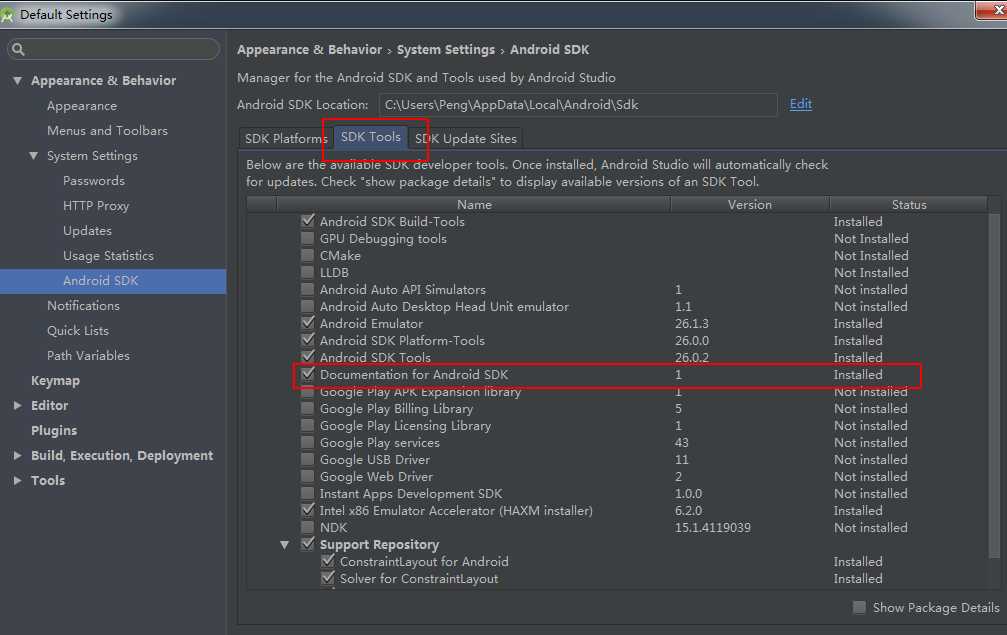The image size is (1007, 635).
Task: Select Google Play Licensing Library row
Action: tap(405, 426)
